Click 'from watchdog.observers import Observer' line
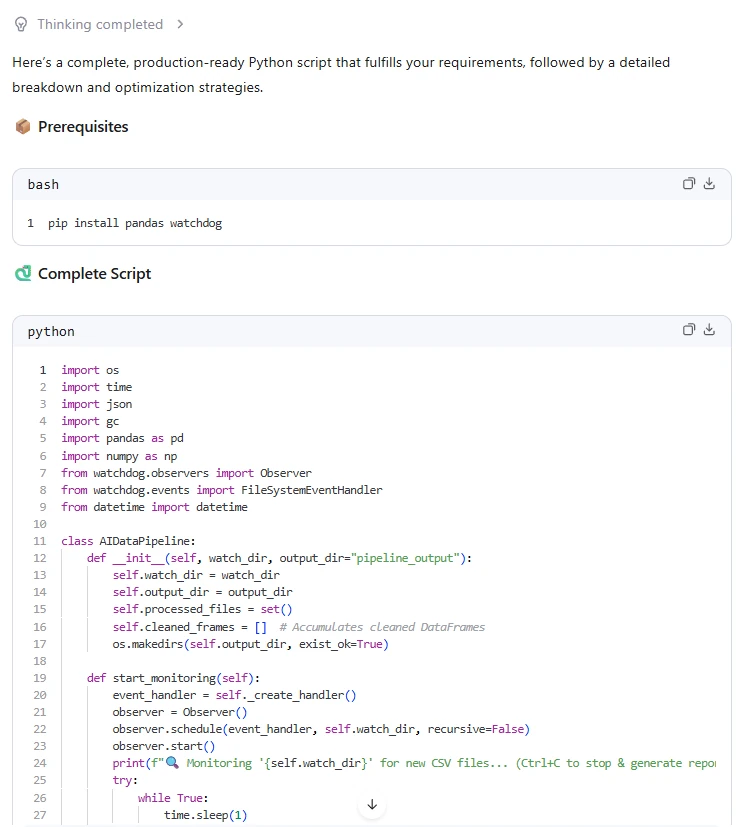This screenshot has width=736, height=827. tap(186, 473)
